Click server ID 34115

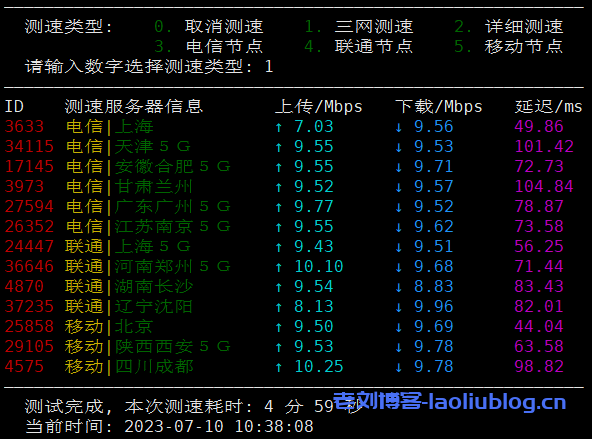click(x=29, y=146)
